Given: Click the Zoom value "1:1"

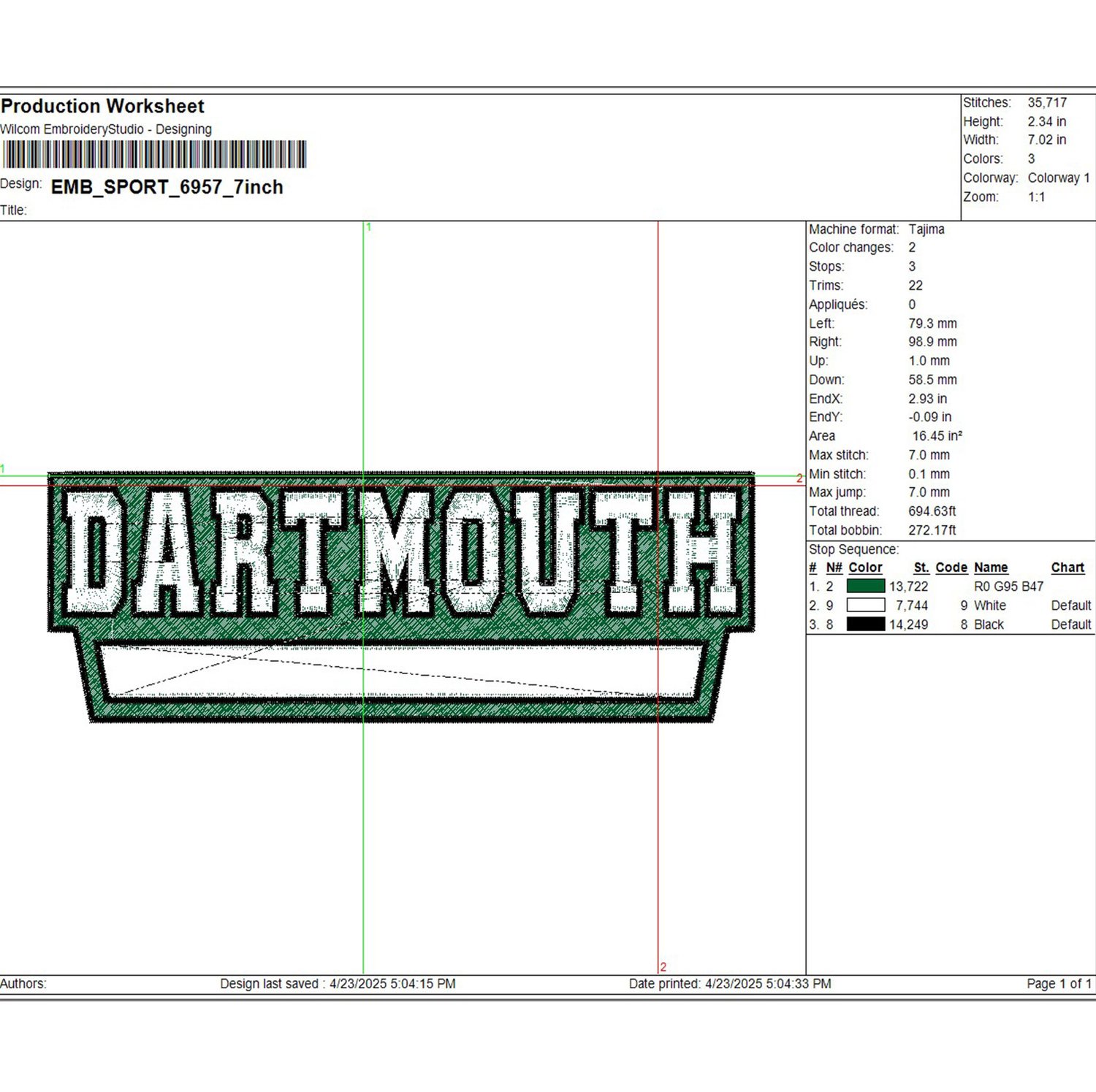Looking at the screenshot, I should click(x=1036, y=196).
